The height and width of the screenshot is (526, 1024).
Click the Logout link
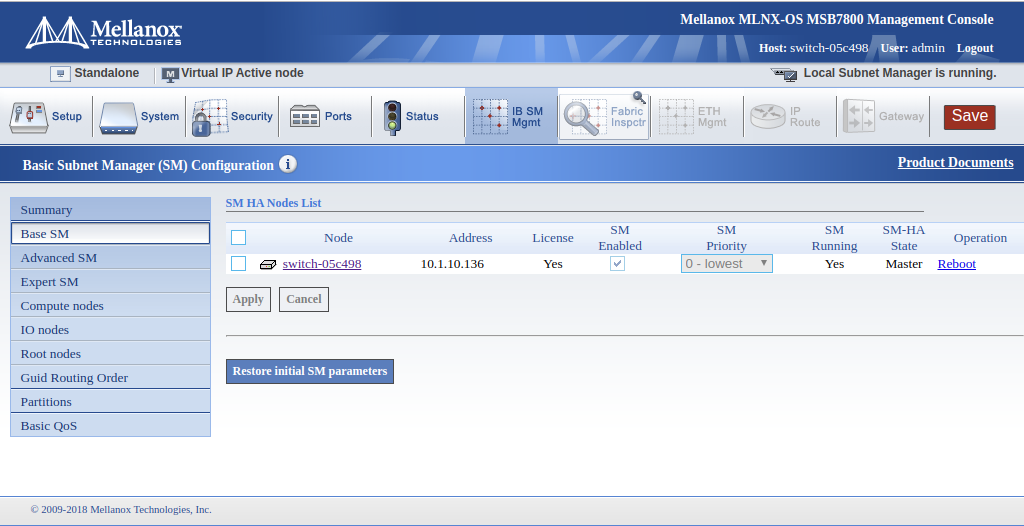975,48
